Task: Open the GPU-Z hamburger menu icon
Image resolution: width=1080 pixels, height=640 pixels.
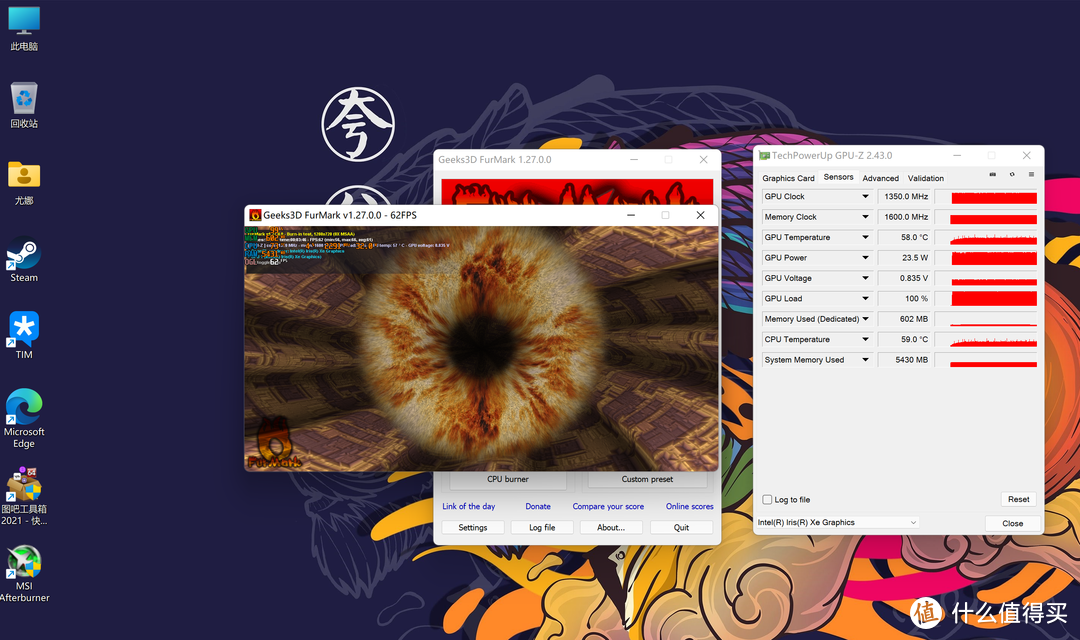Action: point(1031,175)
